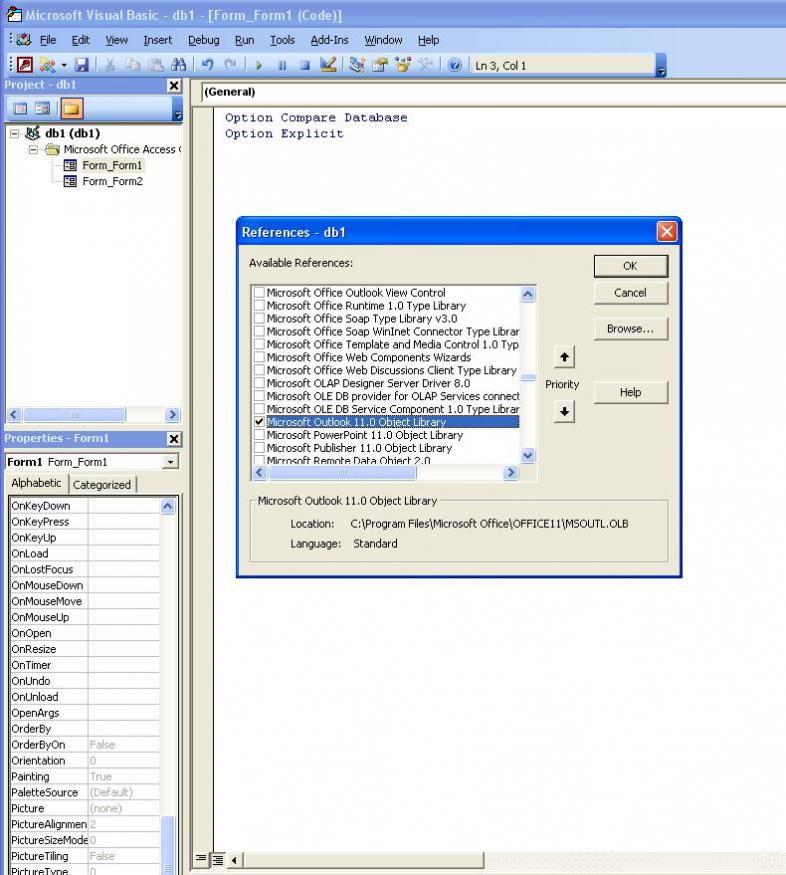Click the View Code icon in Project pane

coord(20,108)
